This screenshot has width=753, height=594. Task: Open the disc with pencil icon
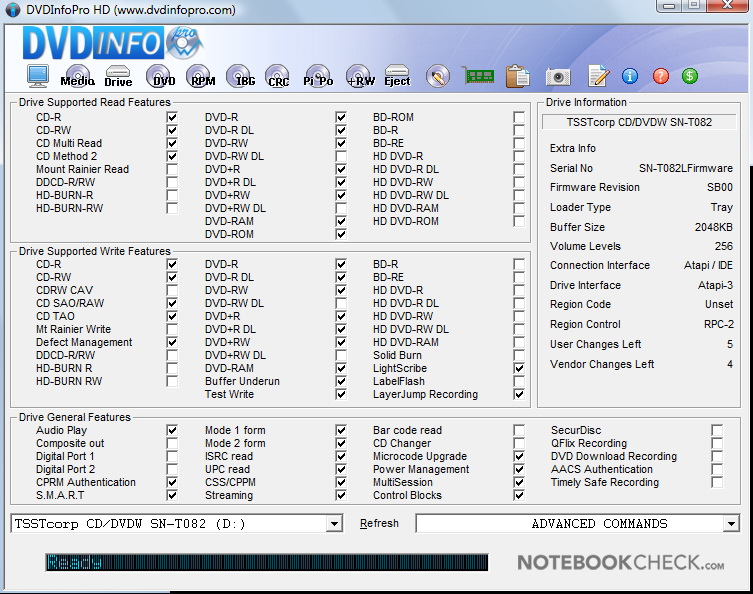(x=438, y=76)
